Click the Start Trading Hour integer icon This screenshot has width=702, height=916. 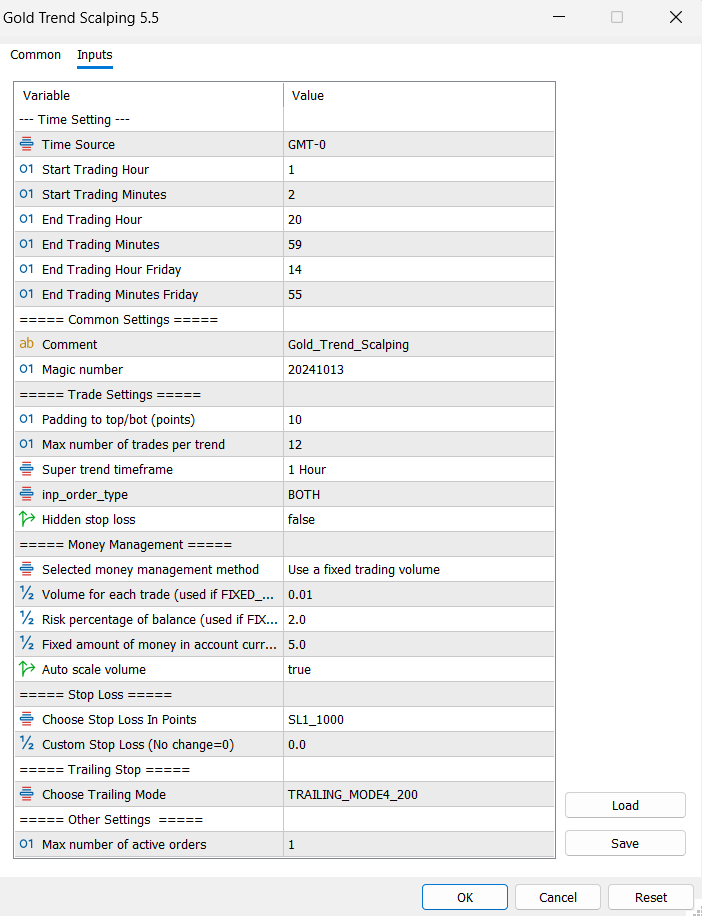point(26,169)
